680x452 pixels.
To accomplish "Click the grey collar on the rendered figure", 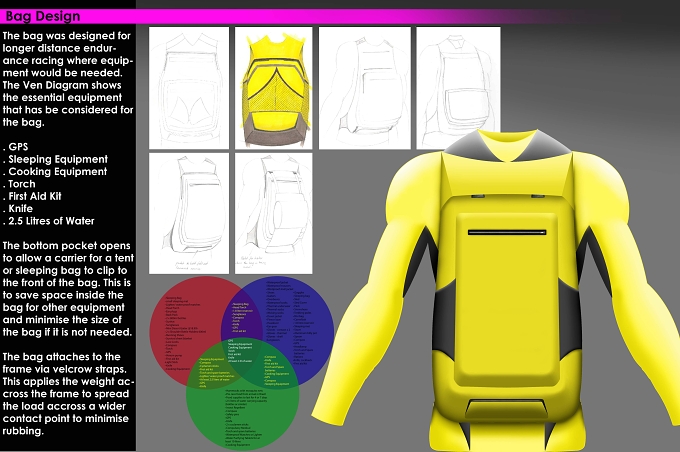I will tap(507, 144).
